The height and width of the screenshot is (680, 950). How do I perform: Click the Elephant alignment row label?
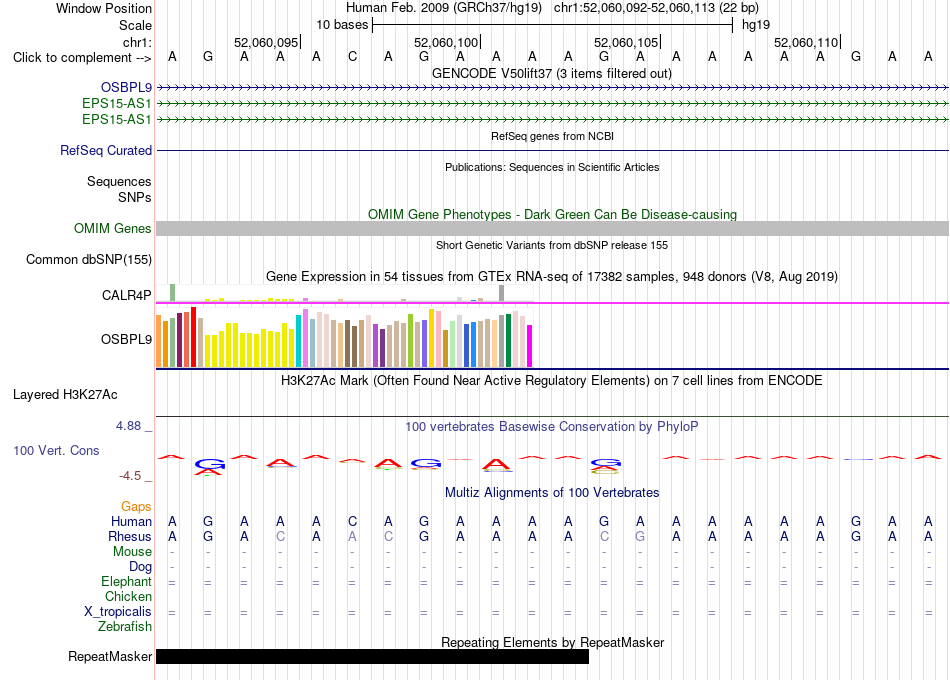point(126,582)
